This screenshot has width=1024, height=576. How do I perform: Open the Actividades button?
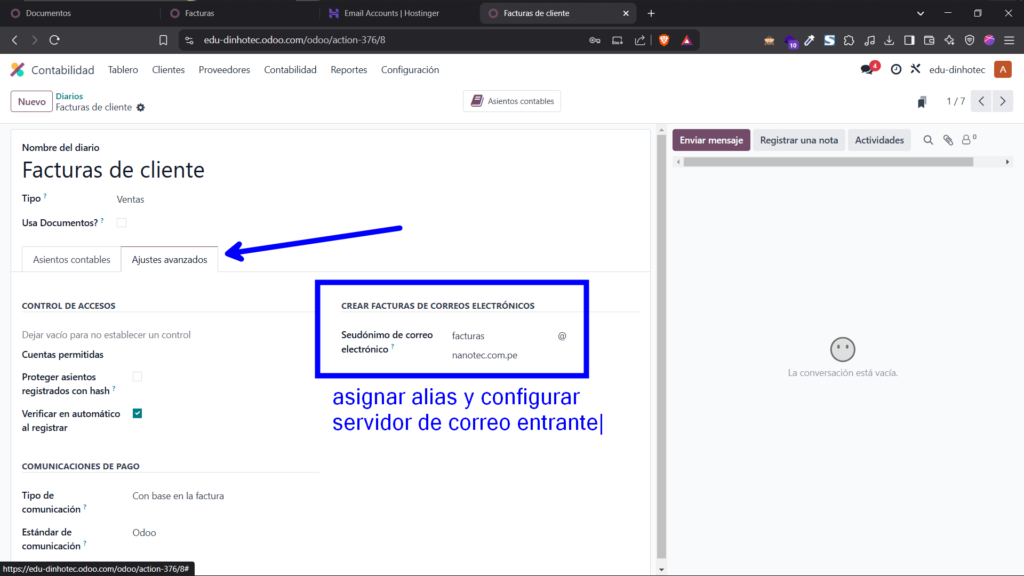click(879, 140)
